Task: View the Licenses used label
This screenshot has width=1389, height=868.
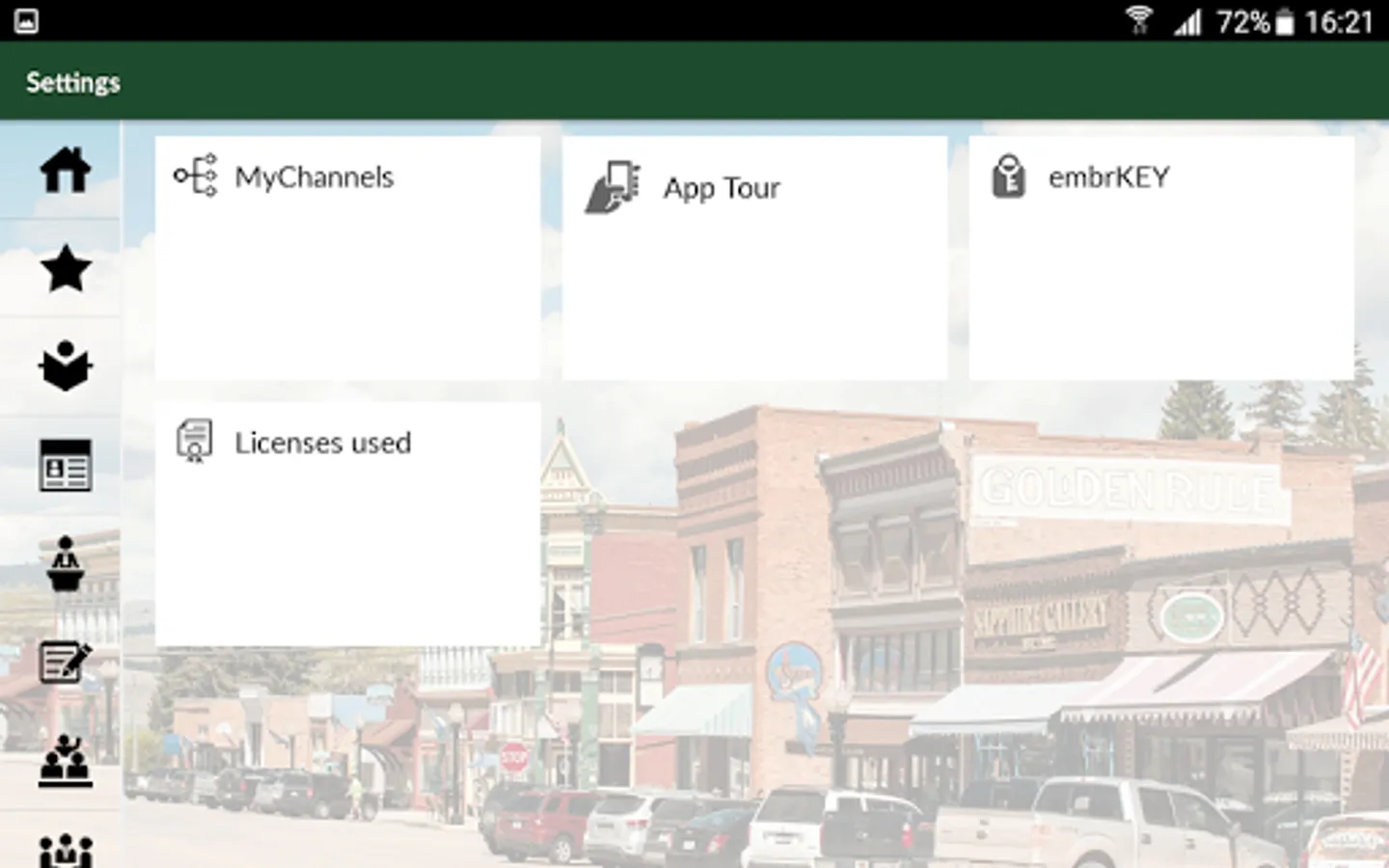Action: tap(323, 443)
